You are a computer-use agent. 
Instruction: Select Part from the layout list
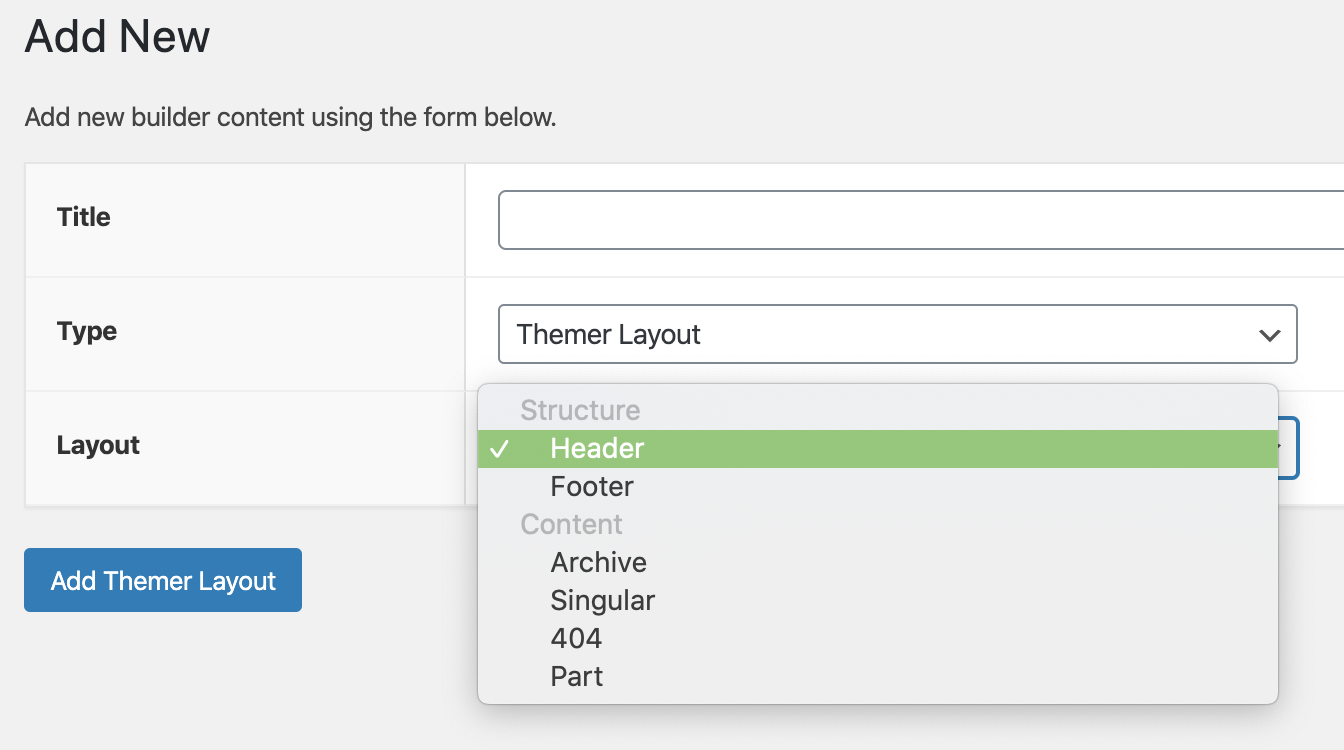[x=577, y=677]
